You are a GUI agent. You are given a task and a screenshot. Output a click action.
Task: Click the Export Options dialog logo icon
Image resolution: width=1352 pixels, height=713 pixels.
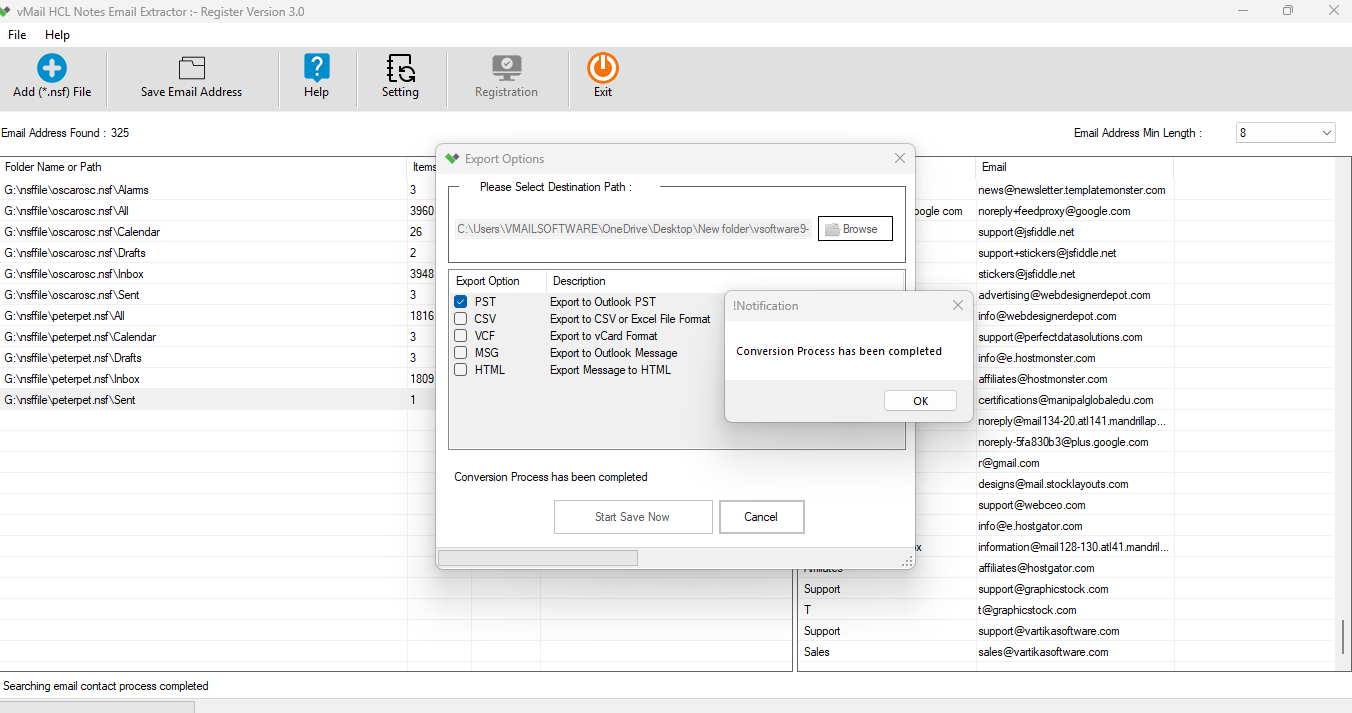click(x=453, y=159)
